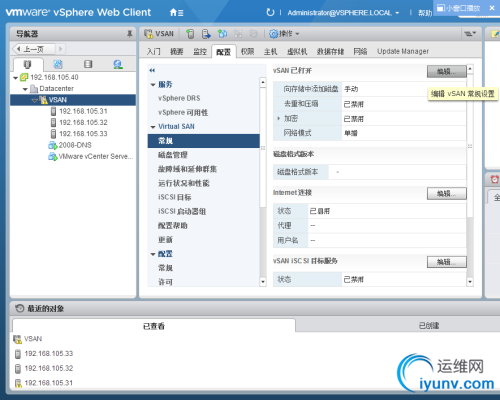500x400 pixels.
Task: Click warning host icon for 192.168.105.31 in recents
Action: click(18, 383)
